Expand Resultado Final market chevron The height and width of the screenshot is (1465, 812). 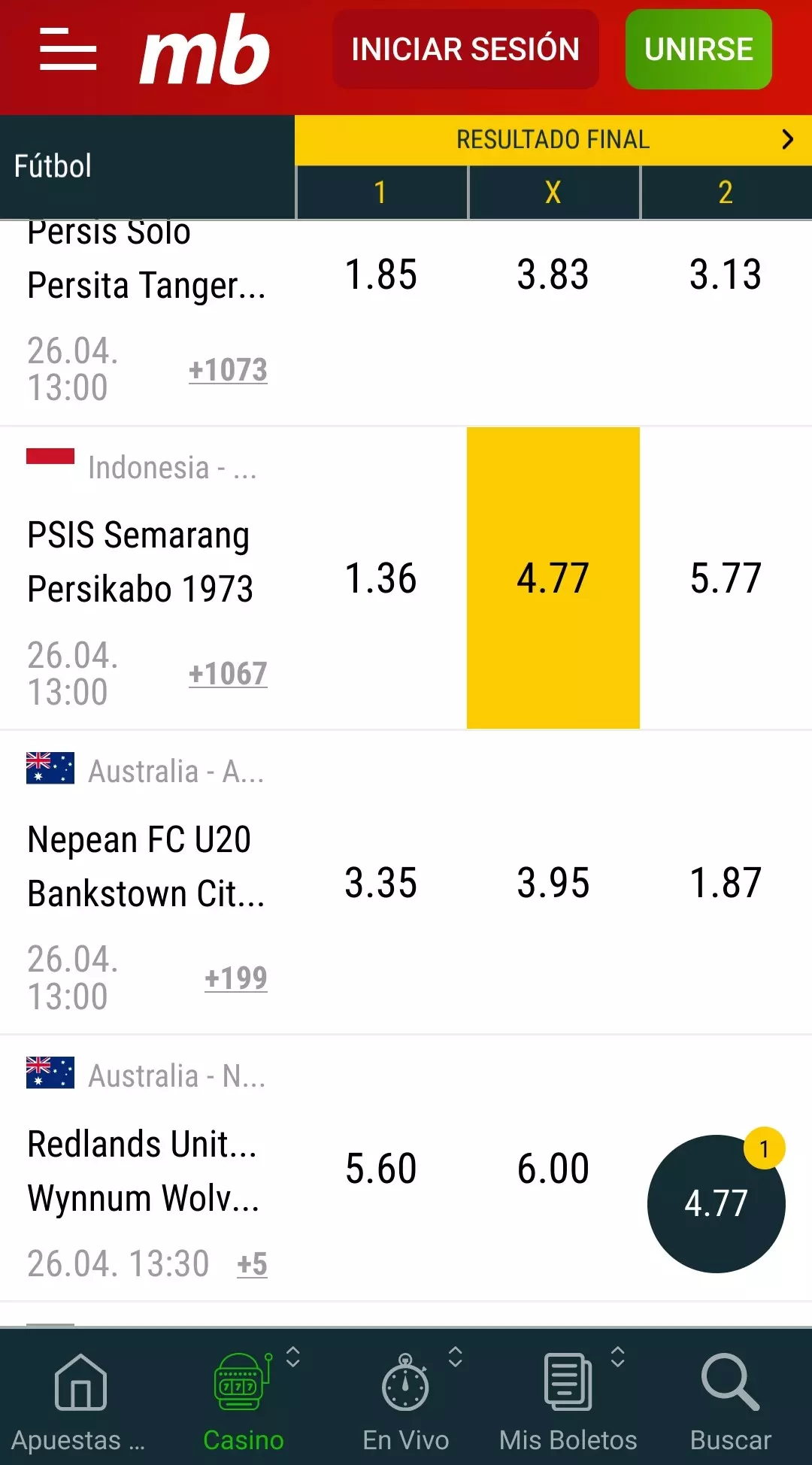(x=787, y=139)
